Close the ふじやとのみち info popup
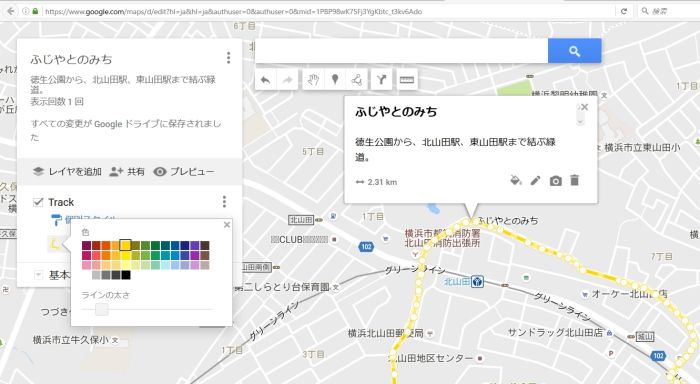This screenshot has width=700, height=384. point(584,107)
